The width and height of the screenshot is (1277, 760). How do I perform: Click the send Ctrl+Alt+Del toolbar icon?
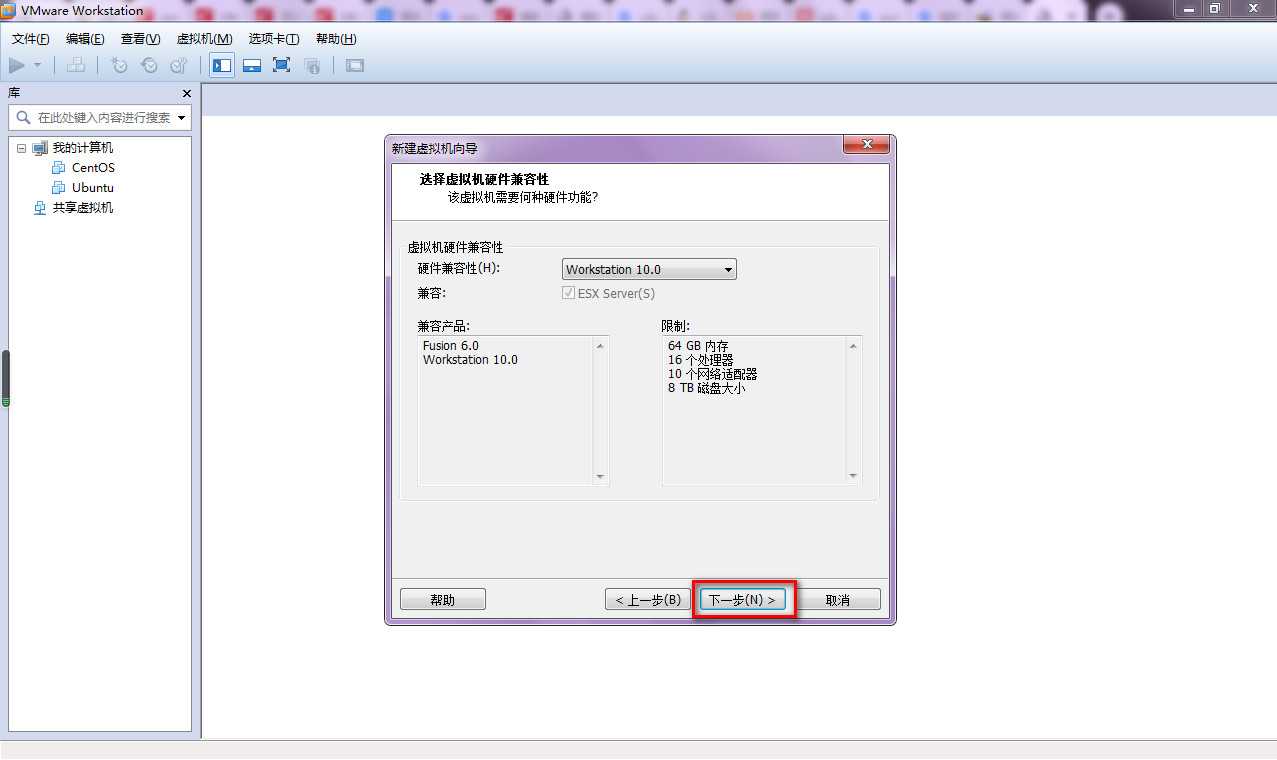tap(76, 65)
